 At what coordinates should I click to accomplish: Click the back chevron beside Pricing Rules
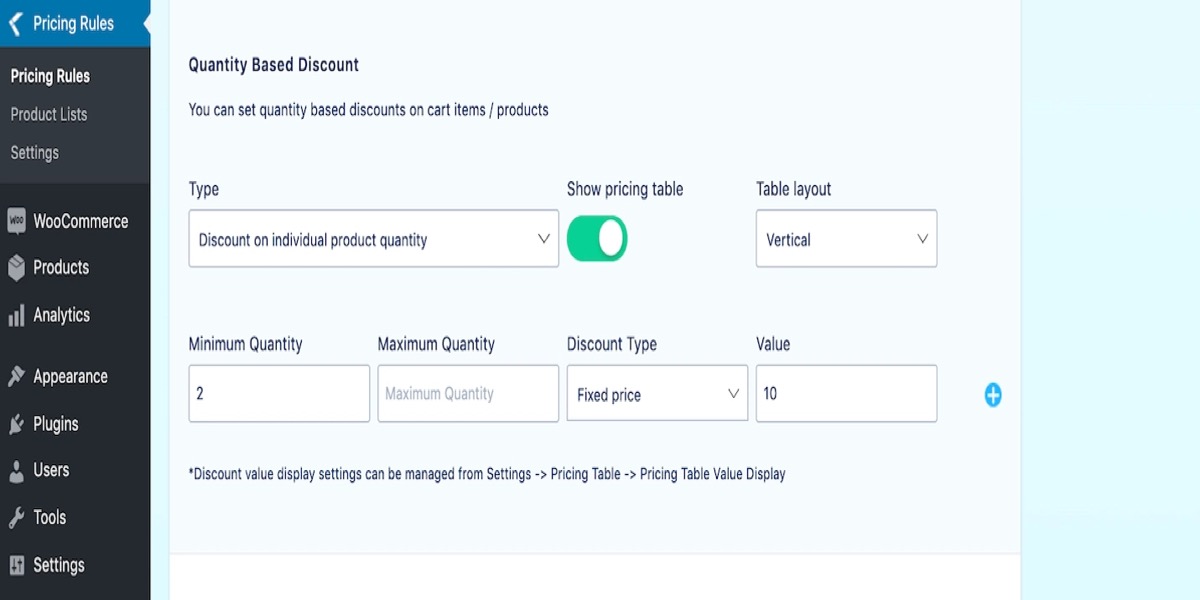coord(15,23)
